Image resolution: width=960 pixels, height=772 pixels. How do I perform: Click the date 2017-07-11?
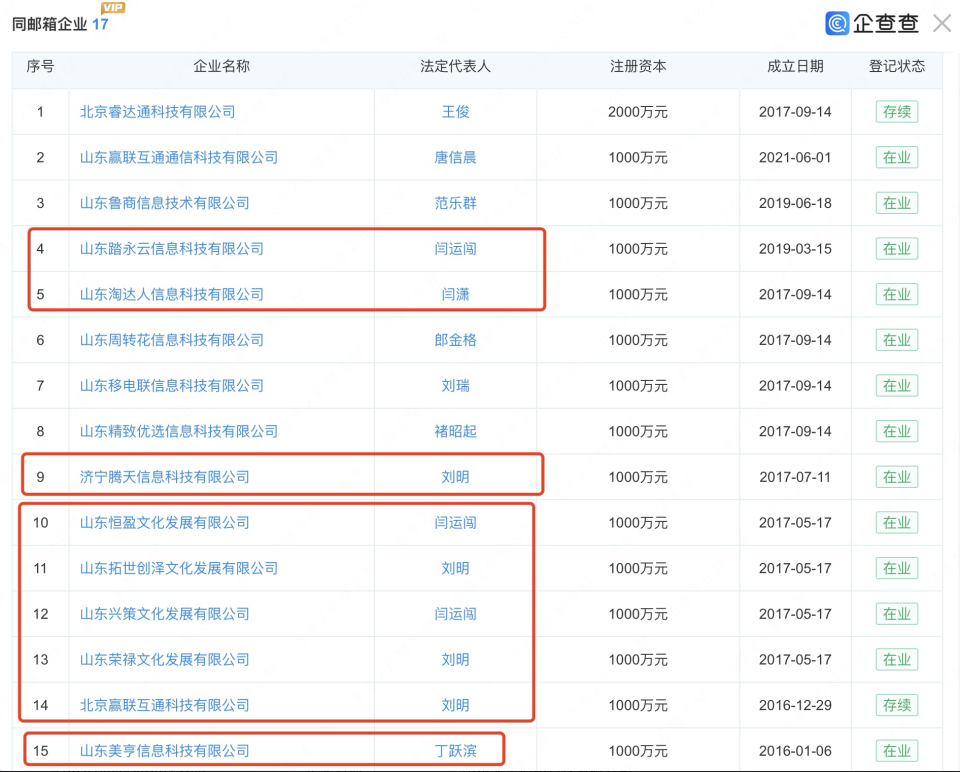[795, 477]
